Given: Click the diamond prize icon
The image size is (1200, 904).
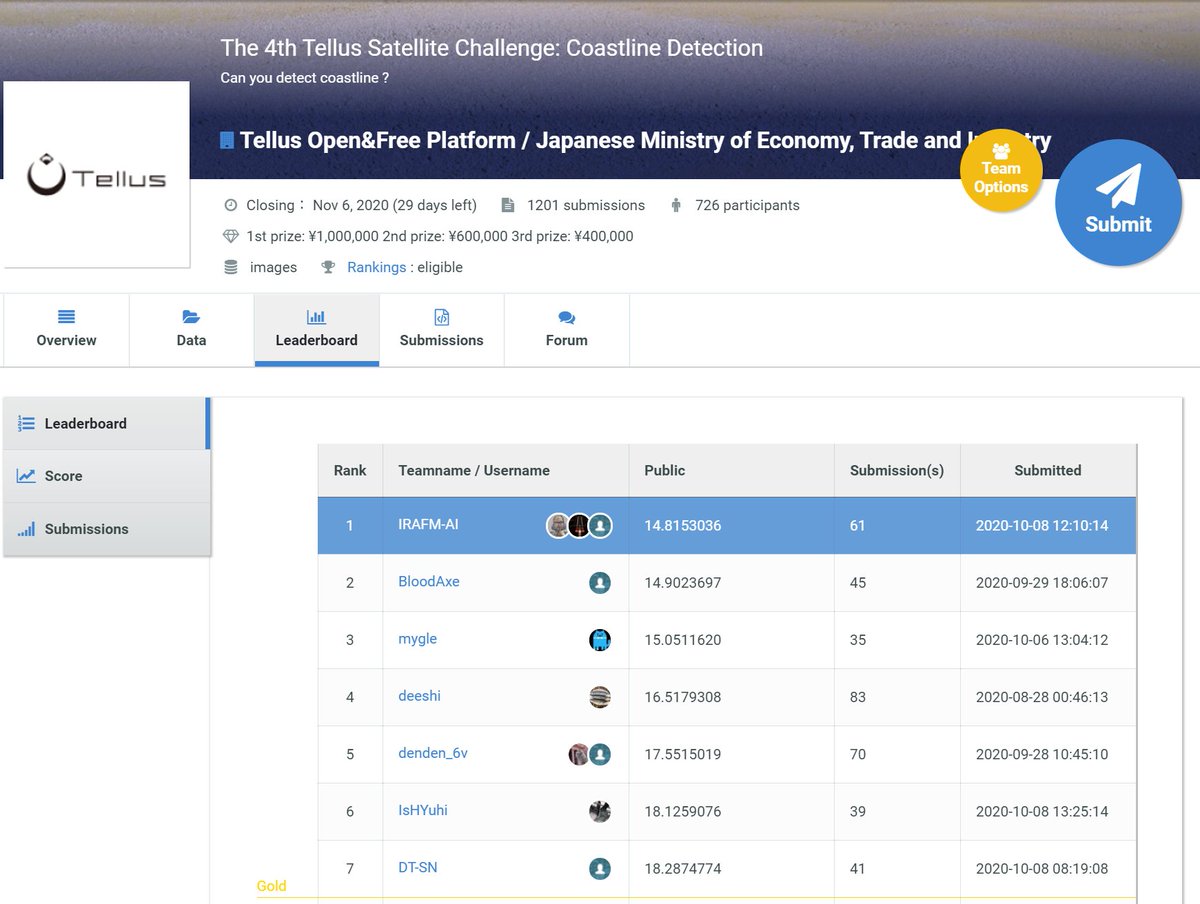Looking at the screenshot, I should (x=231, y=236).
